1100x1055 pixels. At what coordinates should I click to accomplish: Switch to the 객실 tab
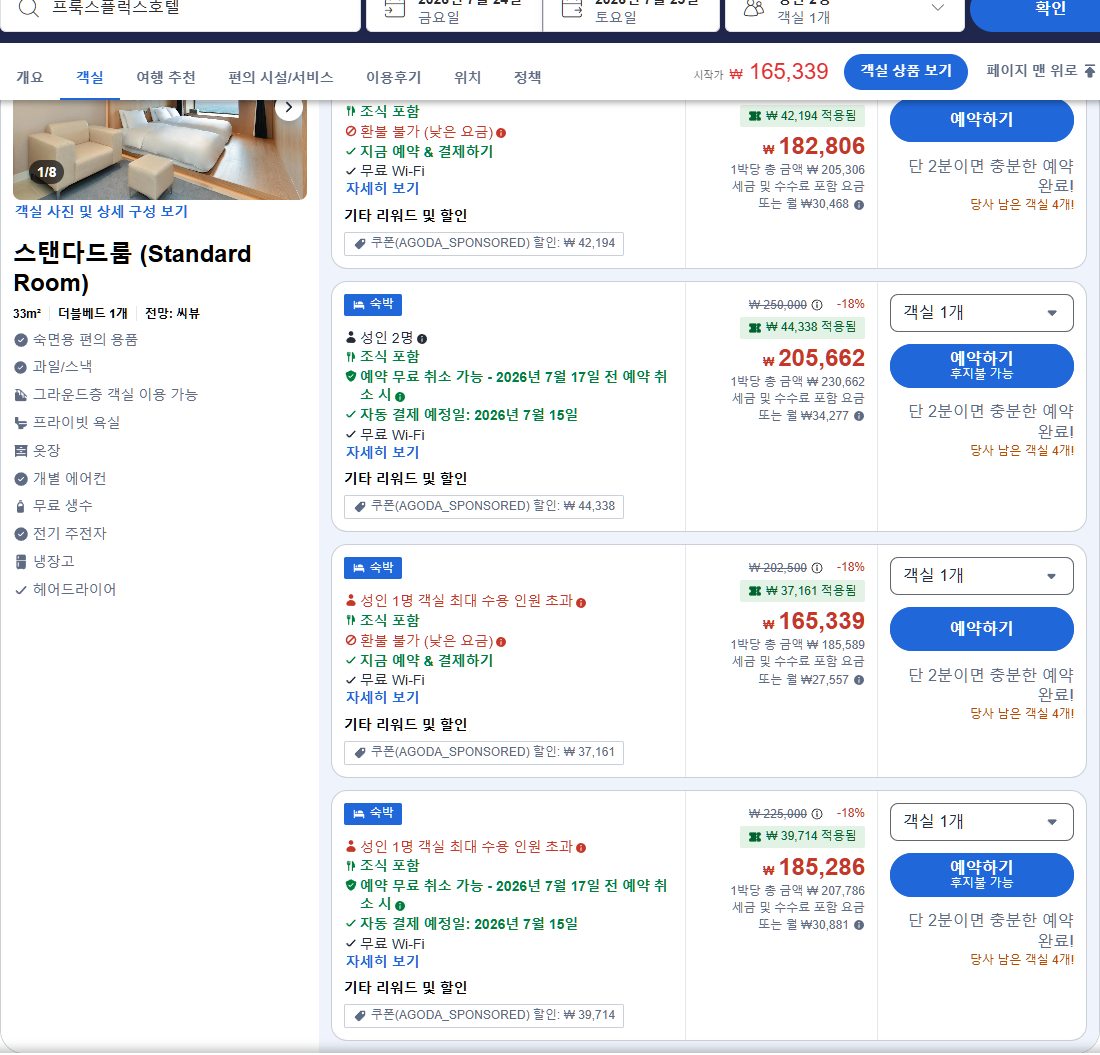point(90,77)
